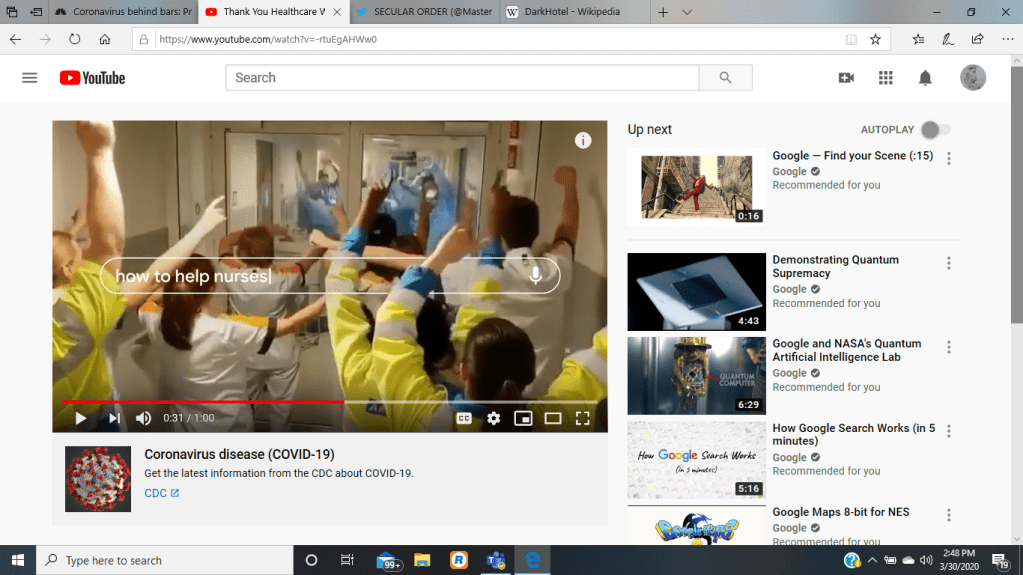This screenshot has height=575, width=1023.
Task: Enter full screen mode on the video
Action: point(583,418)
